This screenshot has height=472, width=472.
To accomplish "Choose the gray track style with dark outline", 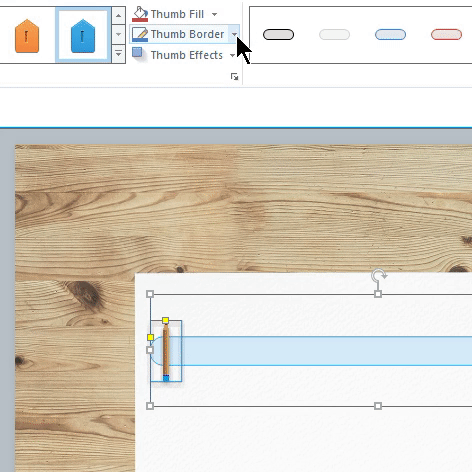I will tap(278, 35).
